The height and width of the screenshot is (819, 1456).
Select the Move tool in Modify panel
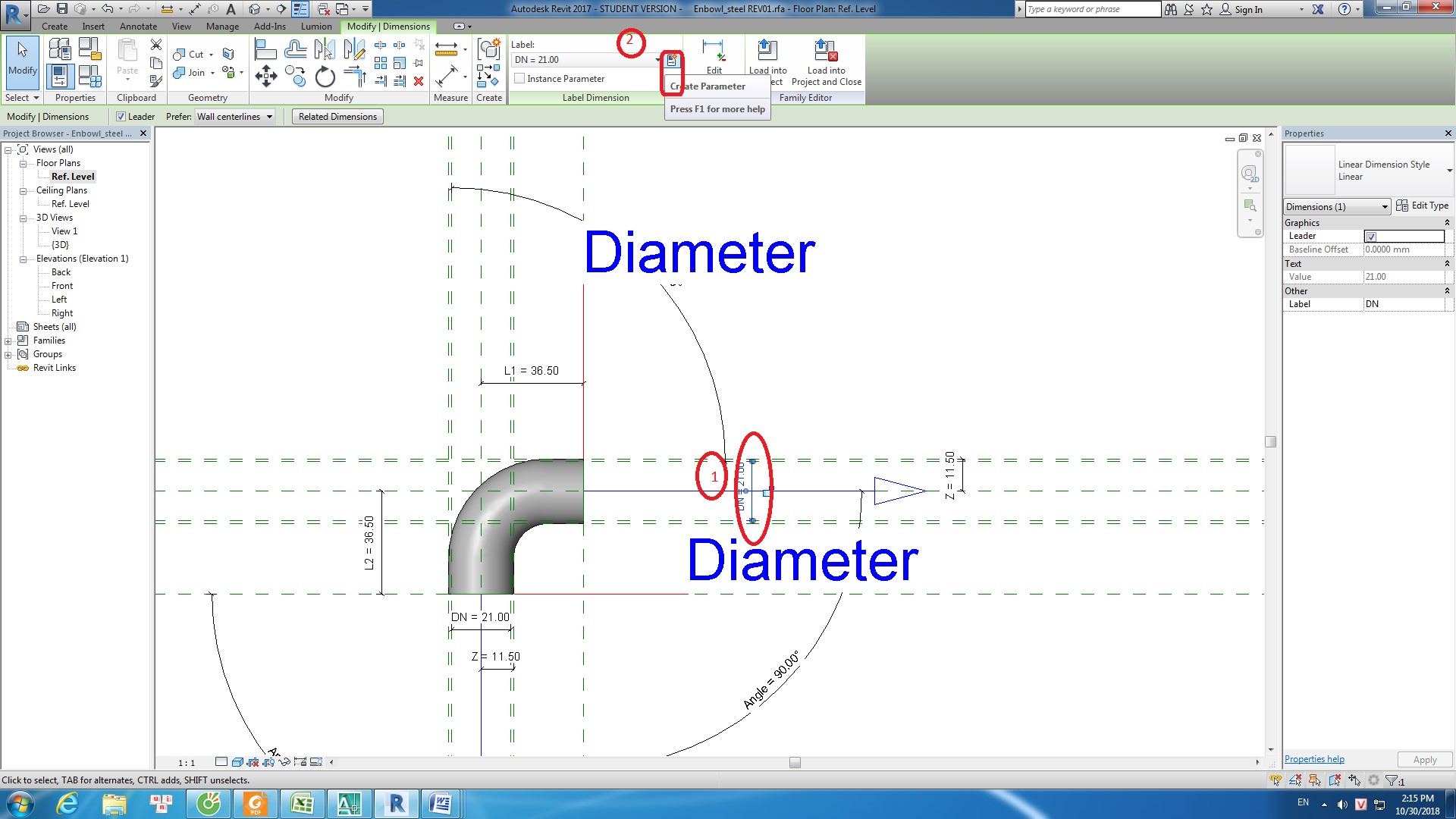pyautogui.click(x=266, y=76)
